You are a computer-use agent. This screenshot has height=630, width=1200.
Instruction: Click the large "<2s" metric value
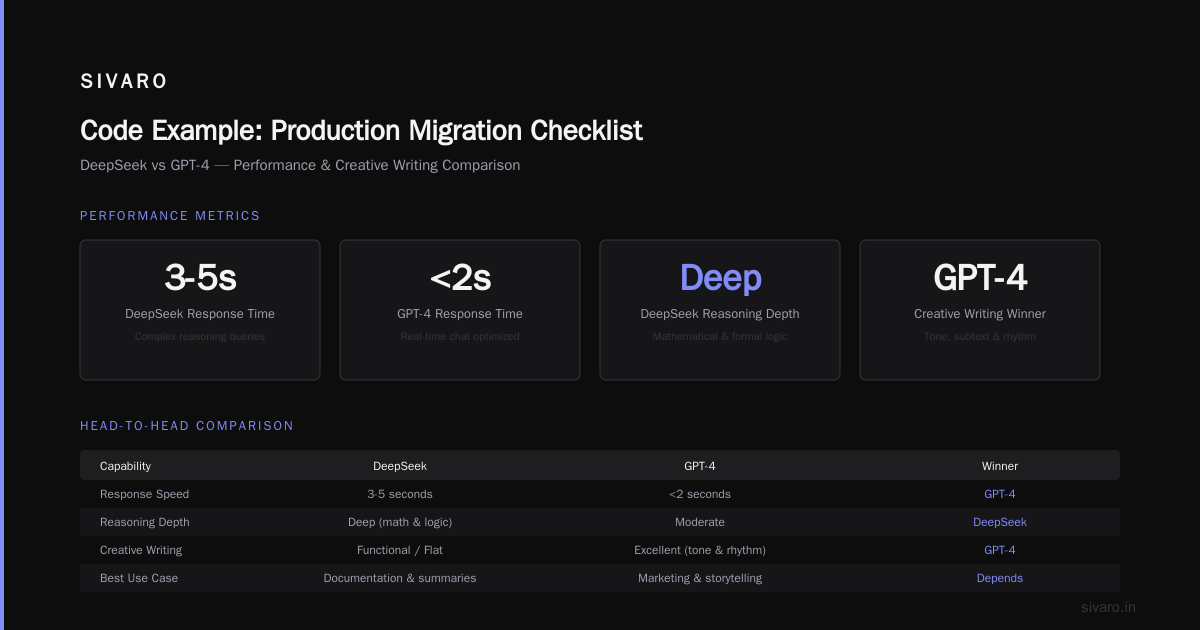pyautogui.click(x=460, y=277)
